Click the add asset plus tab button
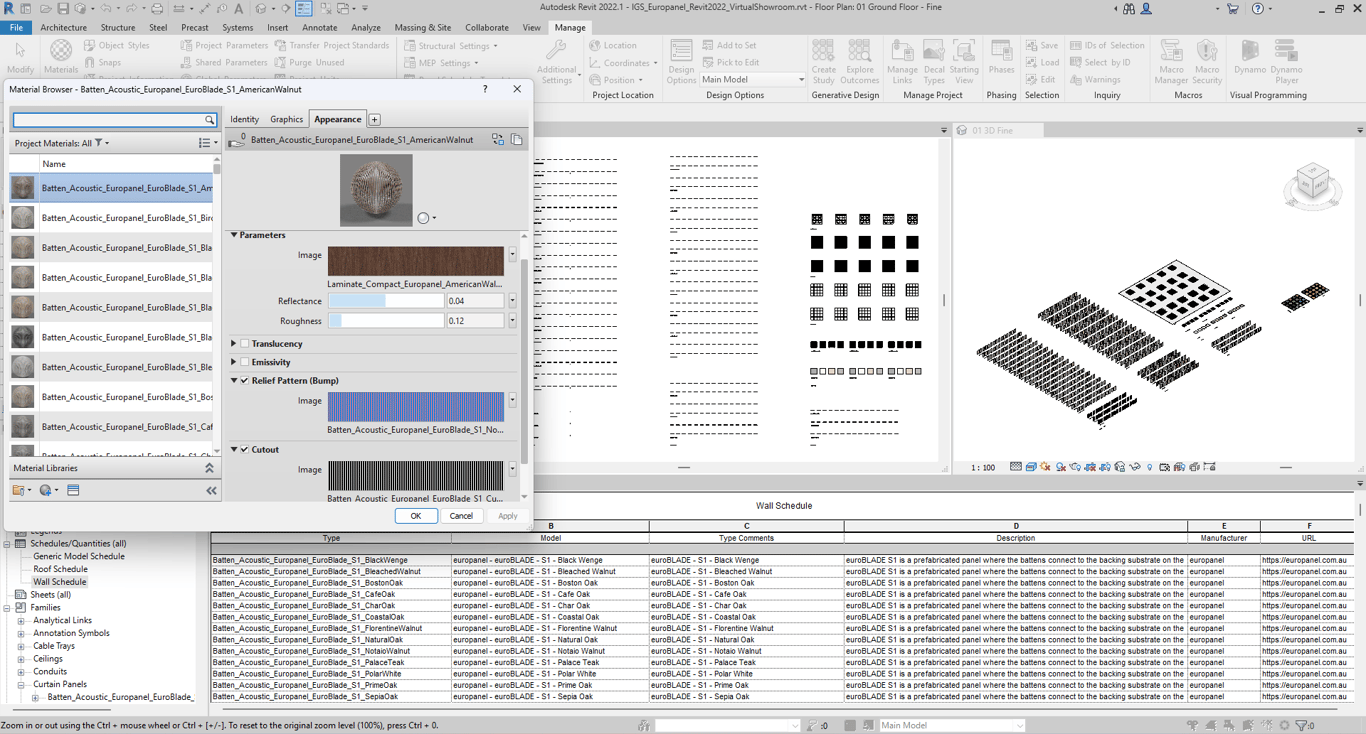1366x734 pixels. click(374, 120)
